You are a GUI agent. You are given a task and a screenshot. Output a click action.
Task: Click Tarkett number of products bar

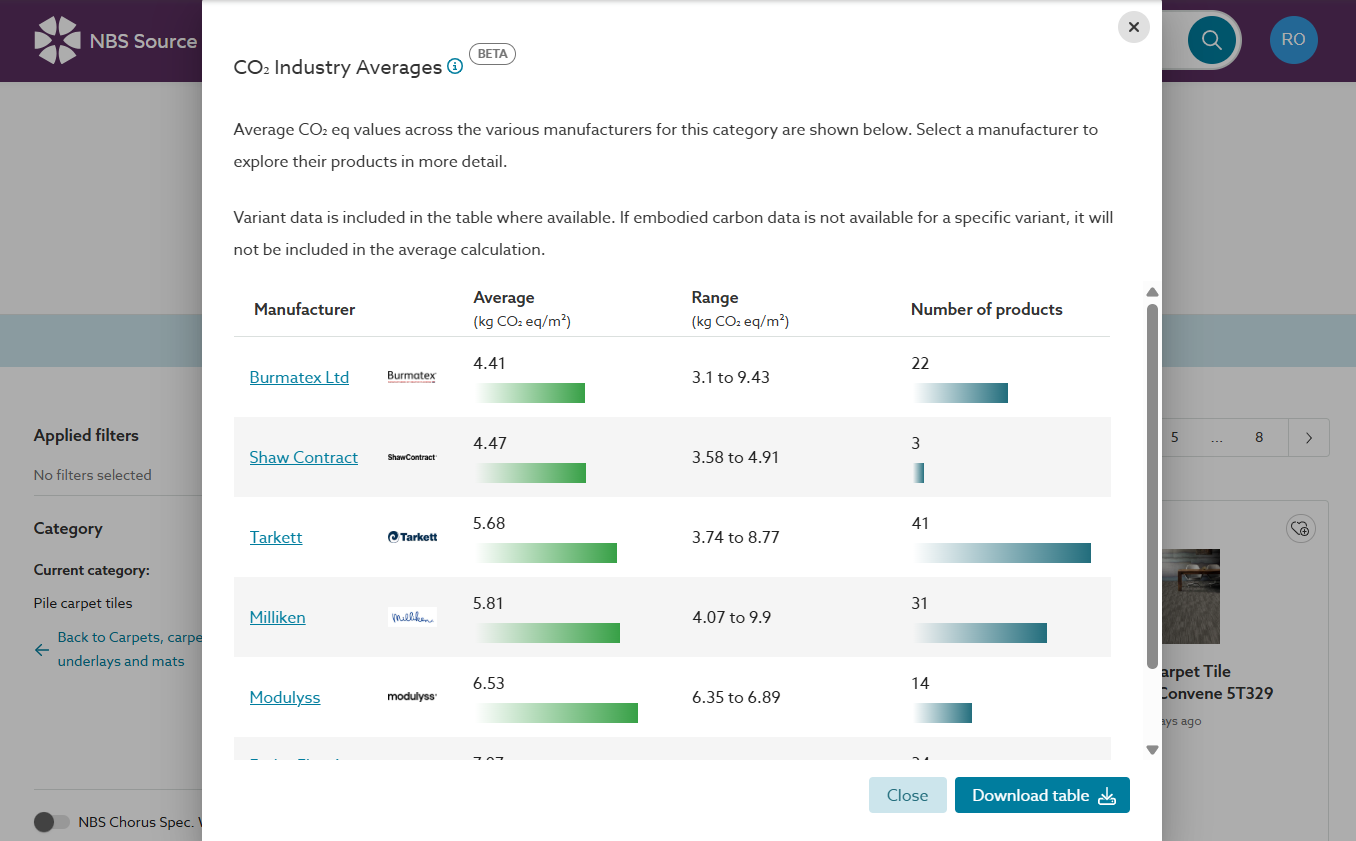click(1001, 553)
